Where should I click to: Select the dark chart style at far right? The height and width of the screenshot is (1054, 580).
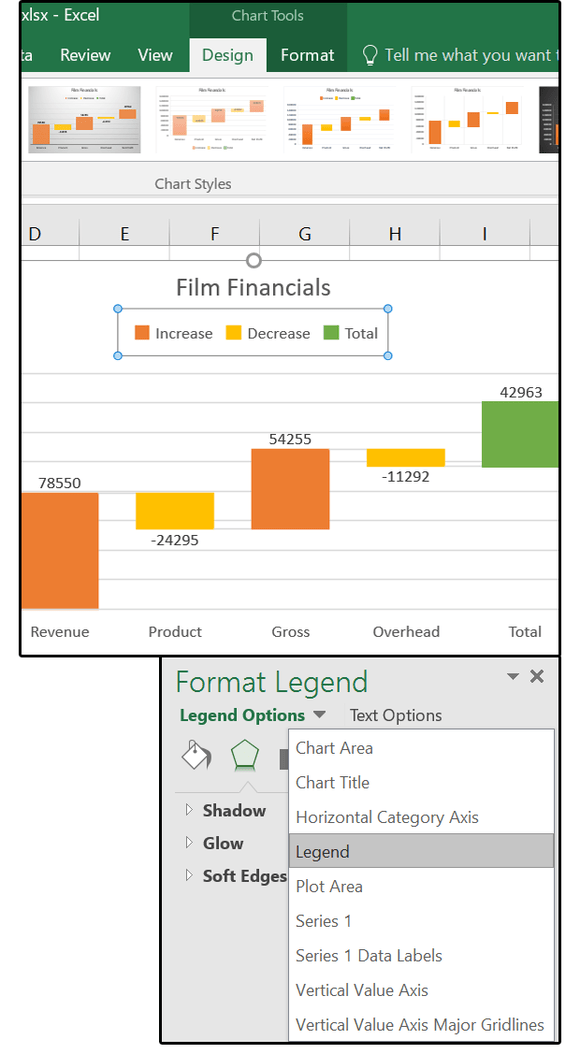click(x=552, y=120)
